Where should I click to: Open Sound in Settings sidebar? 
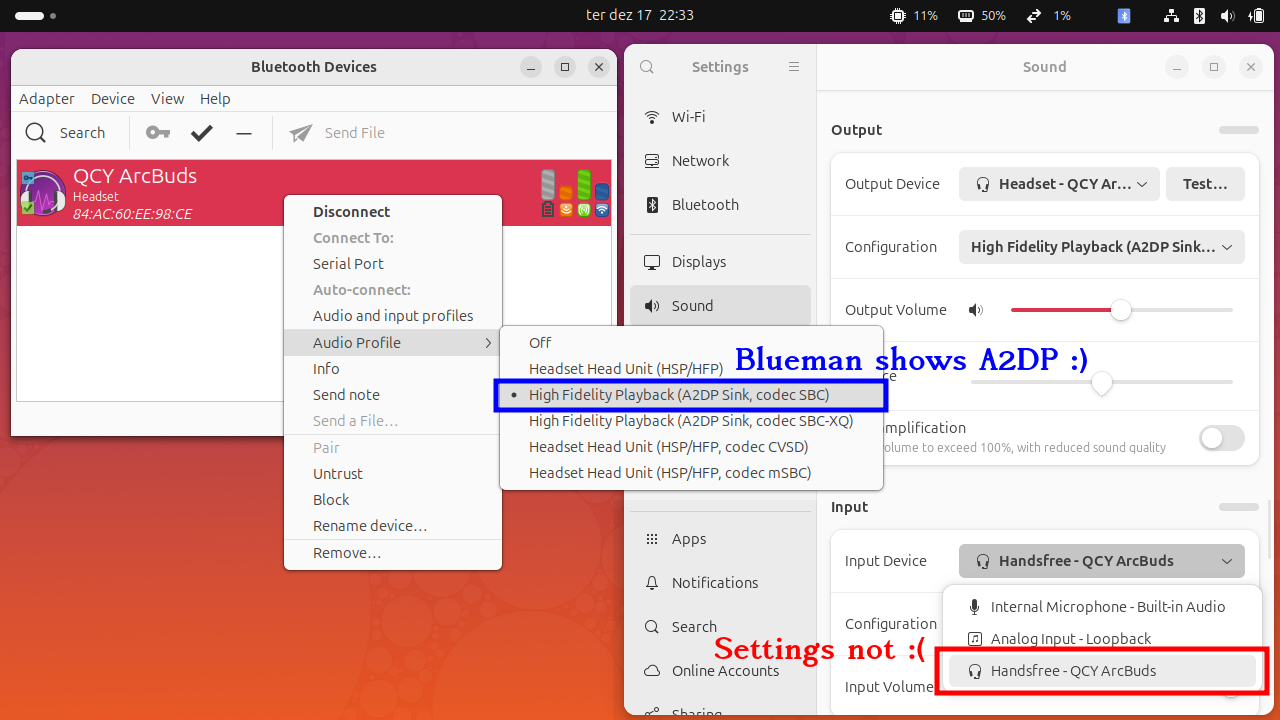[720, 306]
